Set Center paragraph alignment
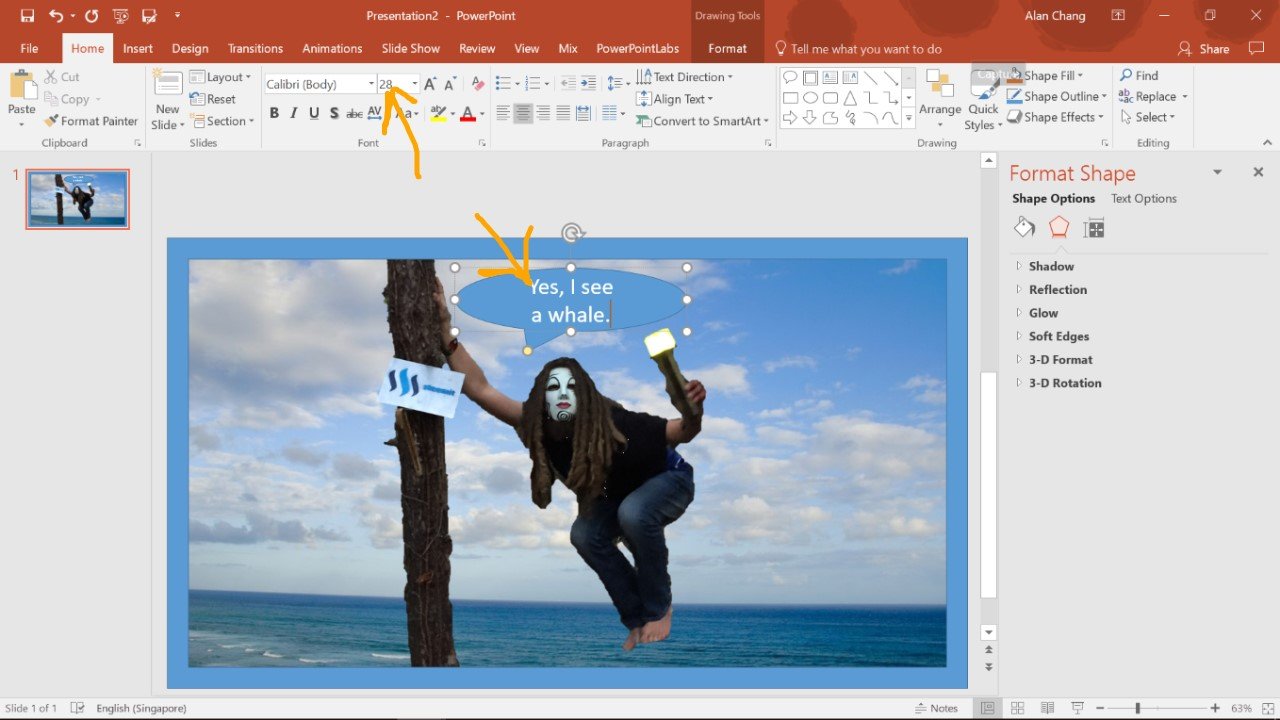 coord(523,113)
